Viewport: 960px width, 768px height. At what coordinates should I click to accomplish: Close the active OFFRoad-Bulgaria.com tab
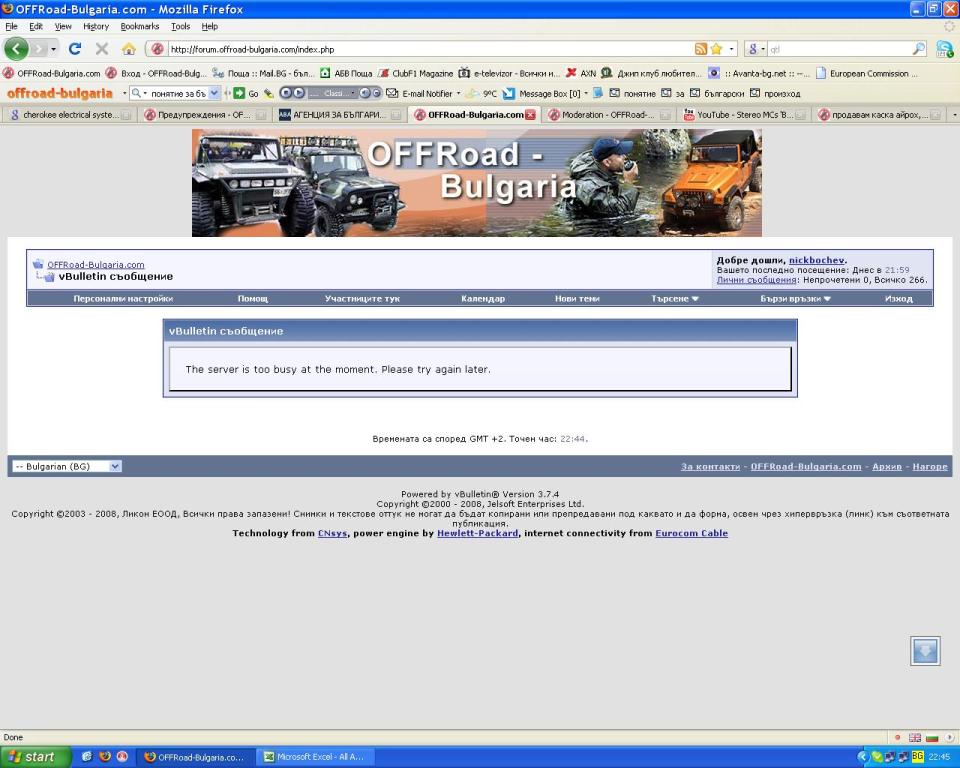click(530, 115)
